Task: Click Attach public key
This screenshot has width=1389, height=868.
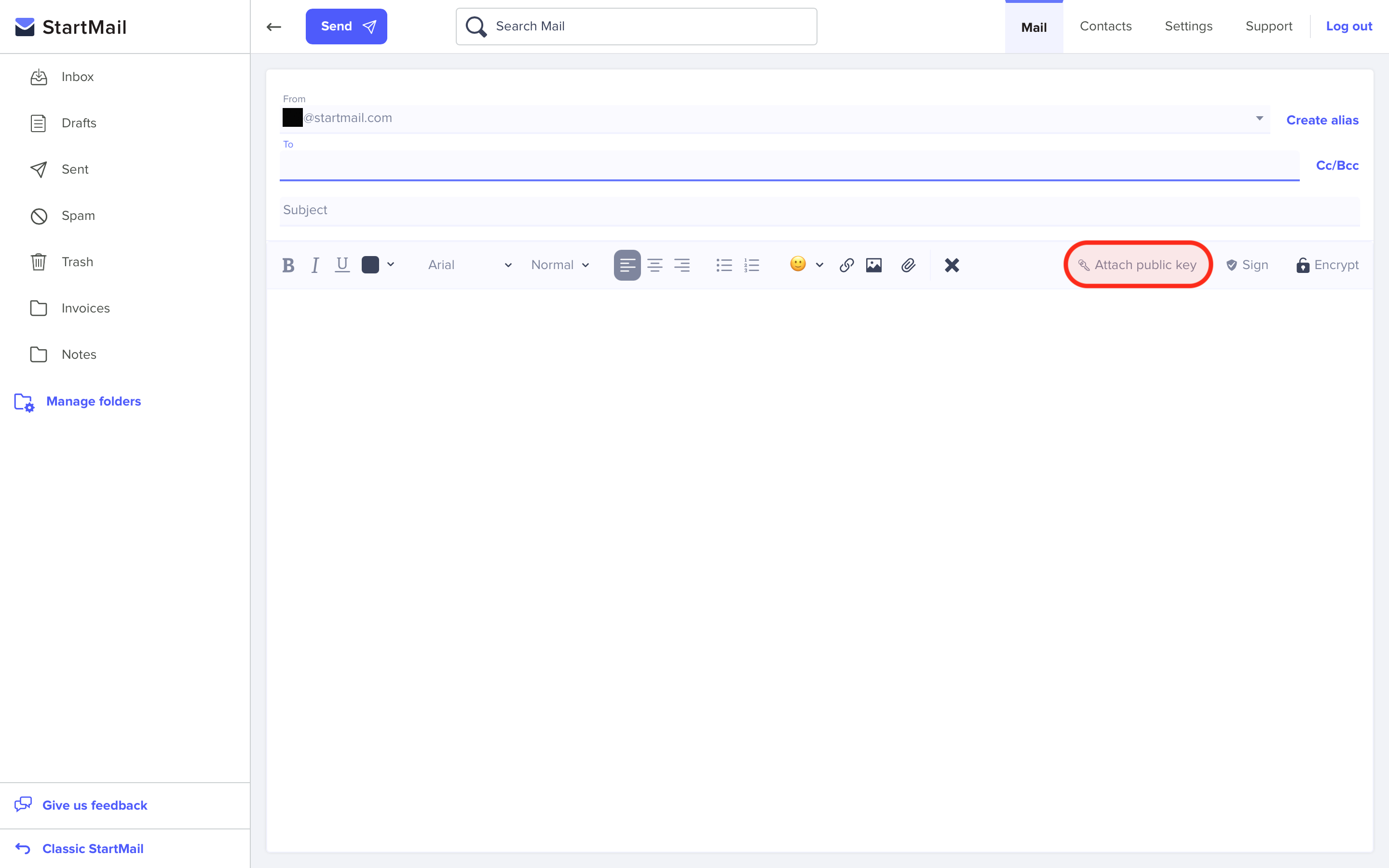Action: pyautogui.click(x=1138, y=265)
